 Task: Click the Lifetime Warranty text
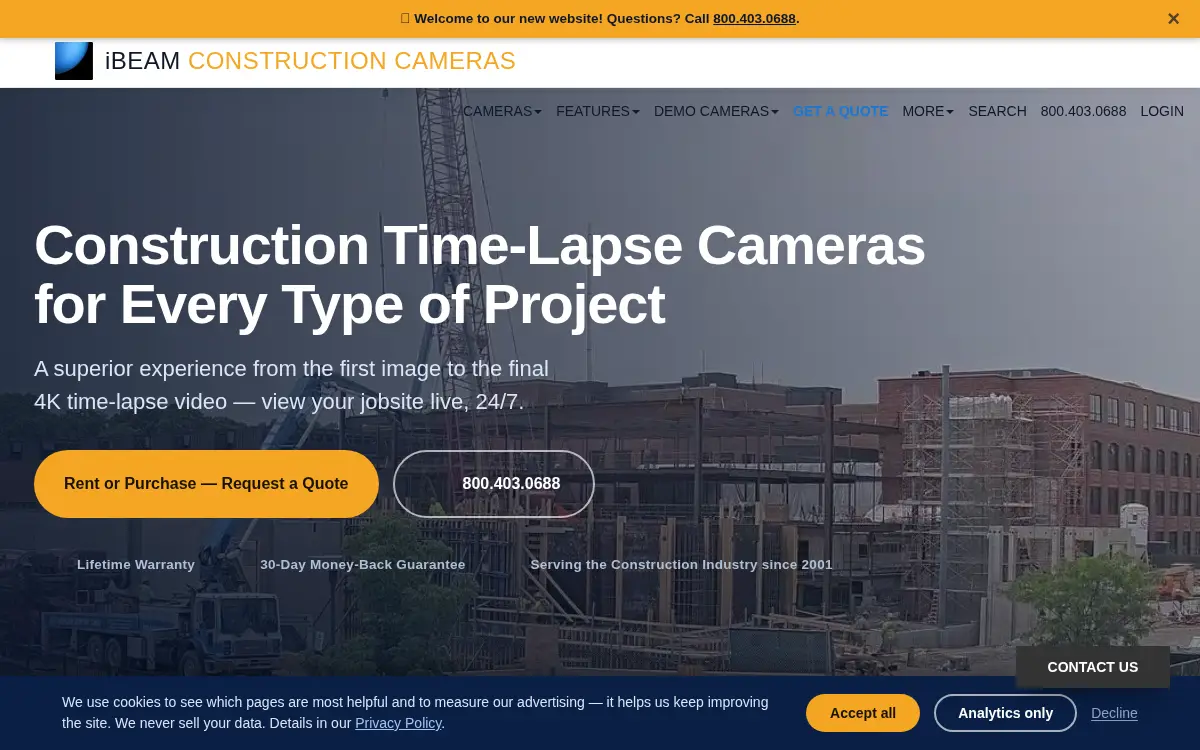[x=136, y=565]
